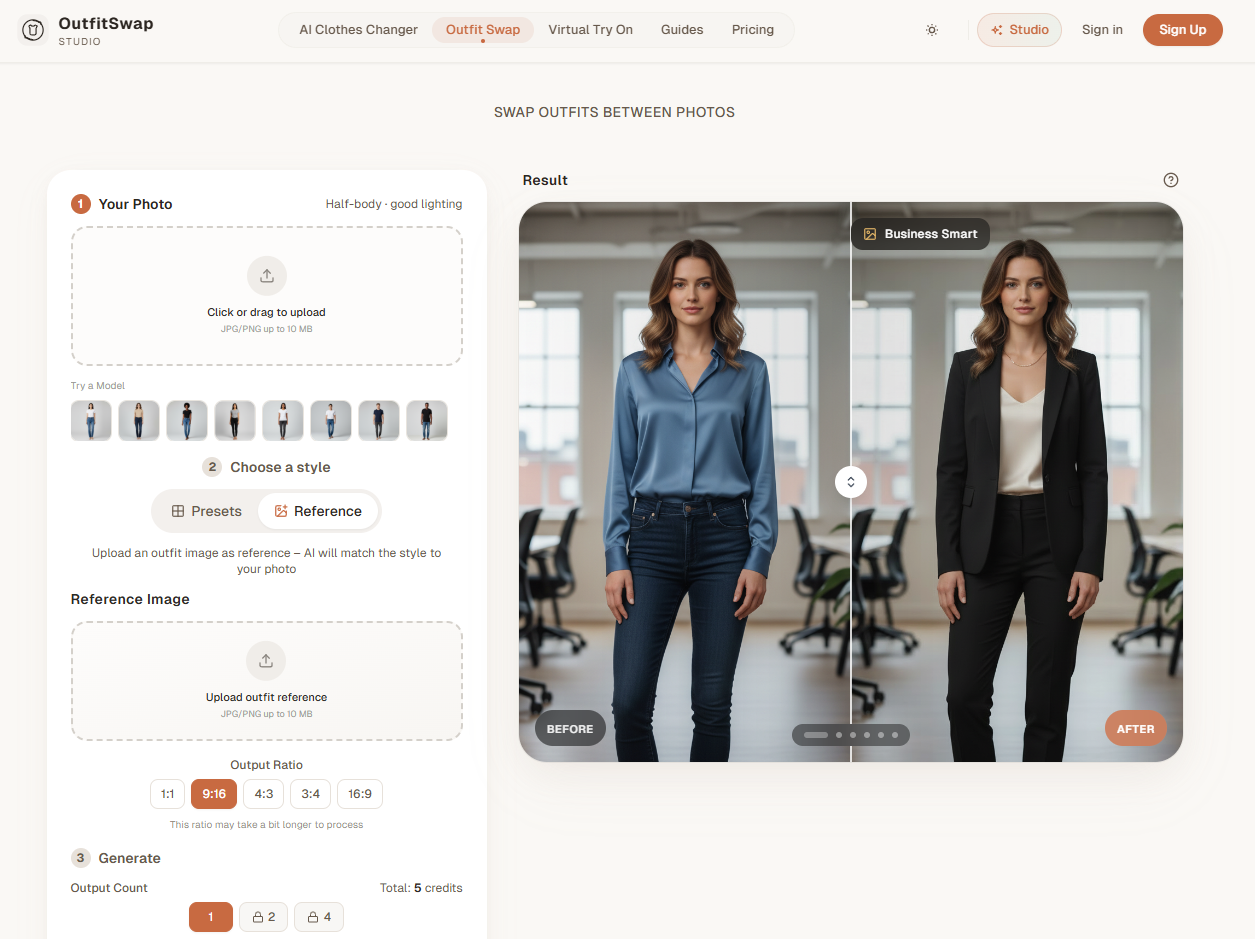Click the Sign Up button
This screenshot has height=939, width=1255.
[1182, 30]
